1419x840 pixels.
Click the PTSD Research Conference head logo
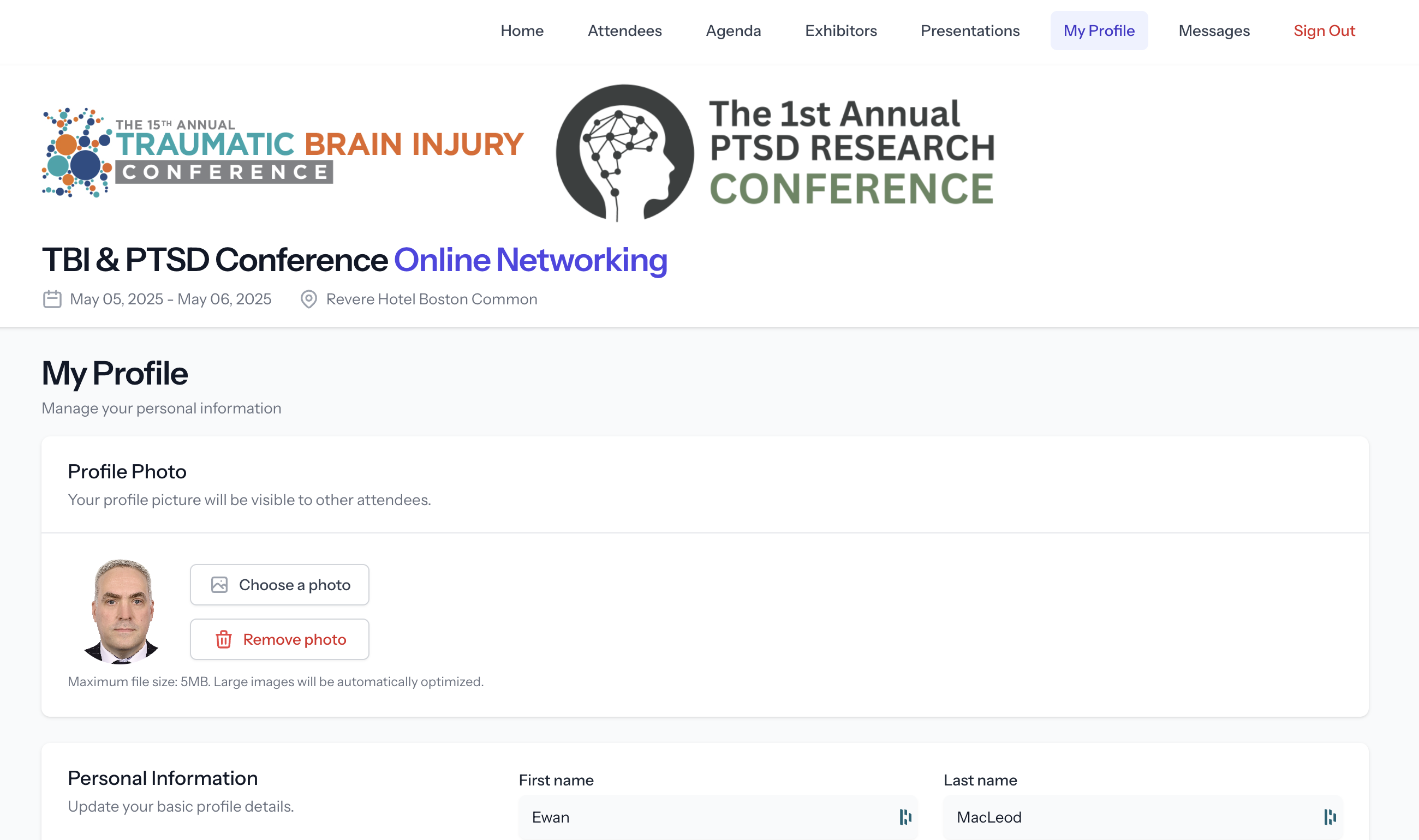(x=624, y=152)
